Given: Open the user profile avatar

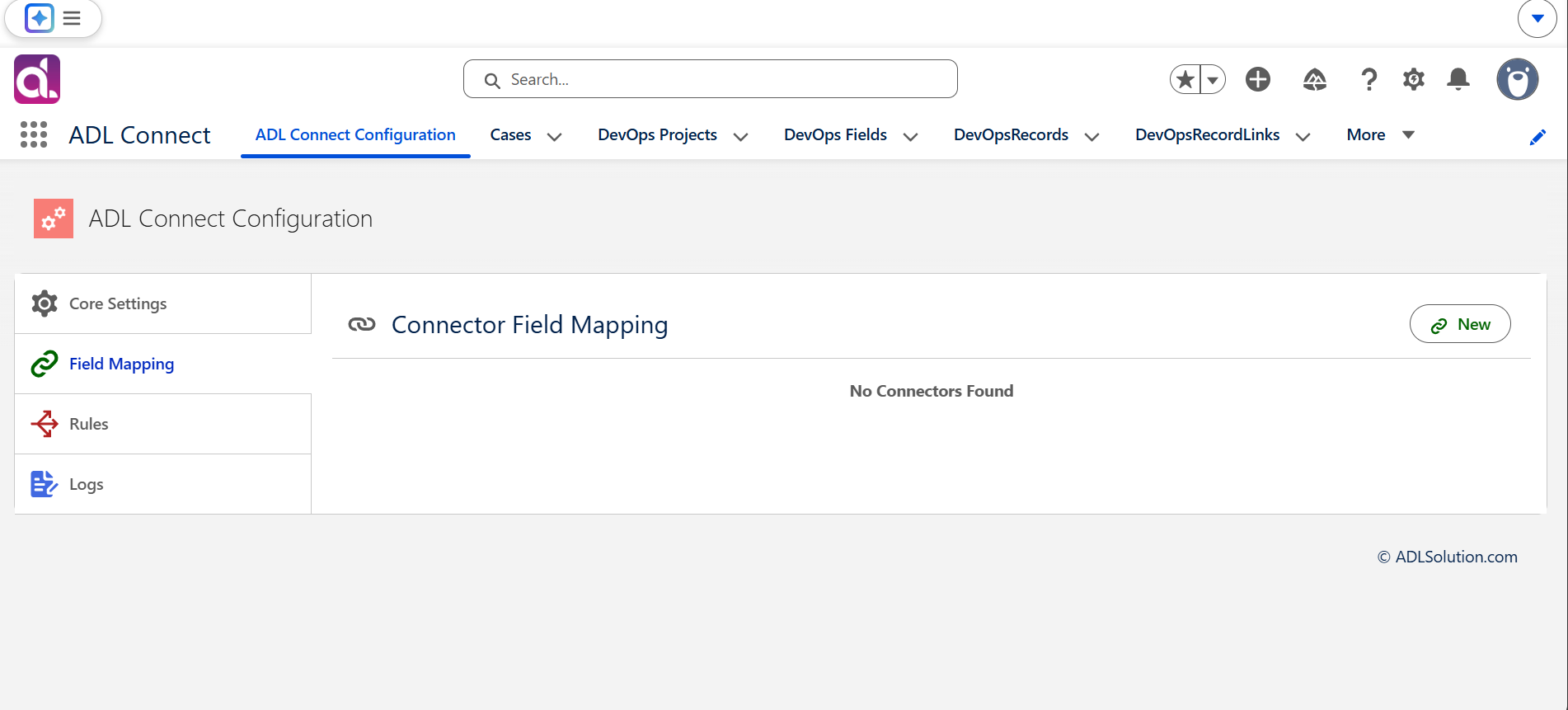Looking at the screenshot, I should [1518, 79].
